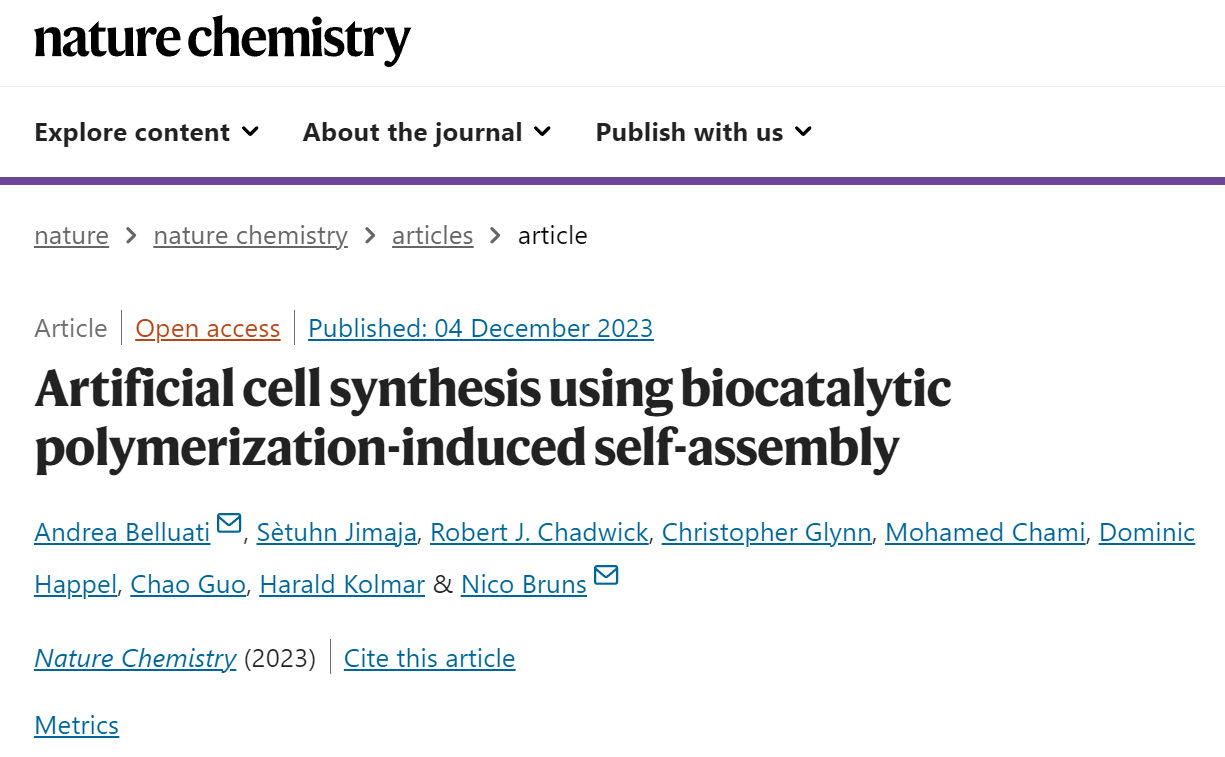Expand the Publish with us chevron

tap(803, 131)
